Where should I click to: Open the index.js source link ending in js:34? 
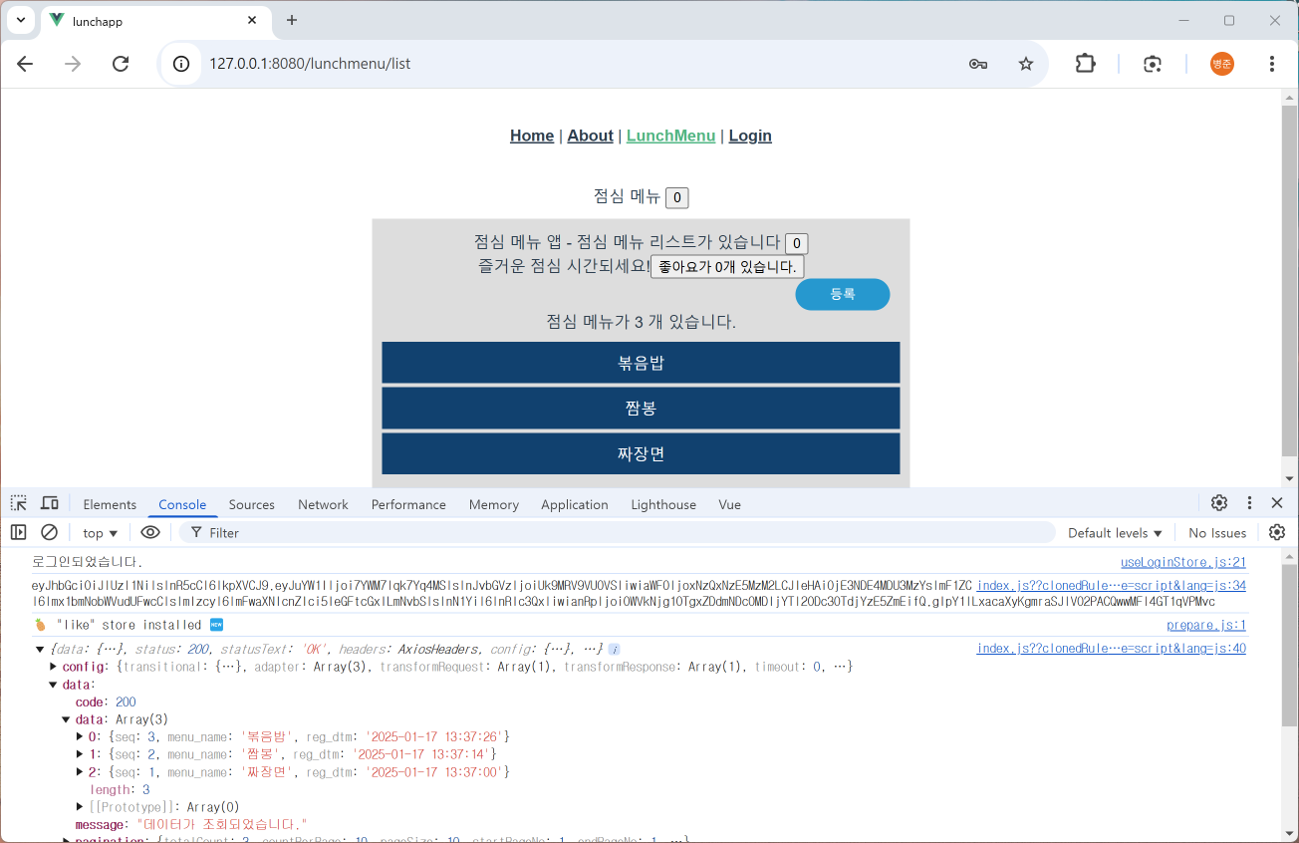tap(1111, 585)
